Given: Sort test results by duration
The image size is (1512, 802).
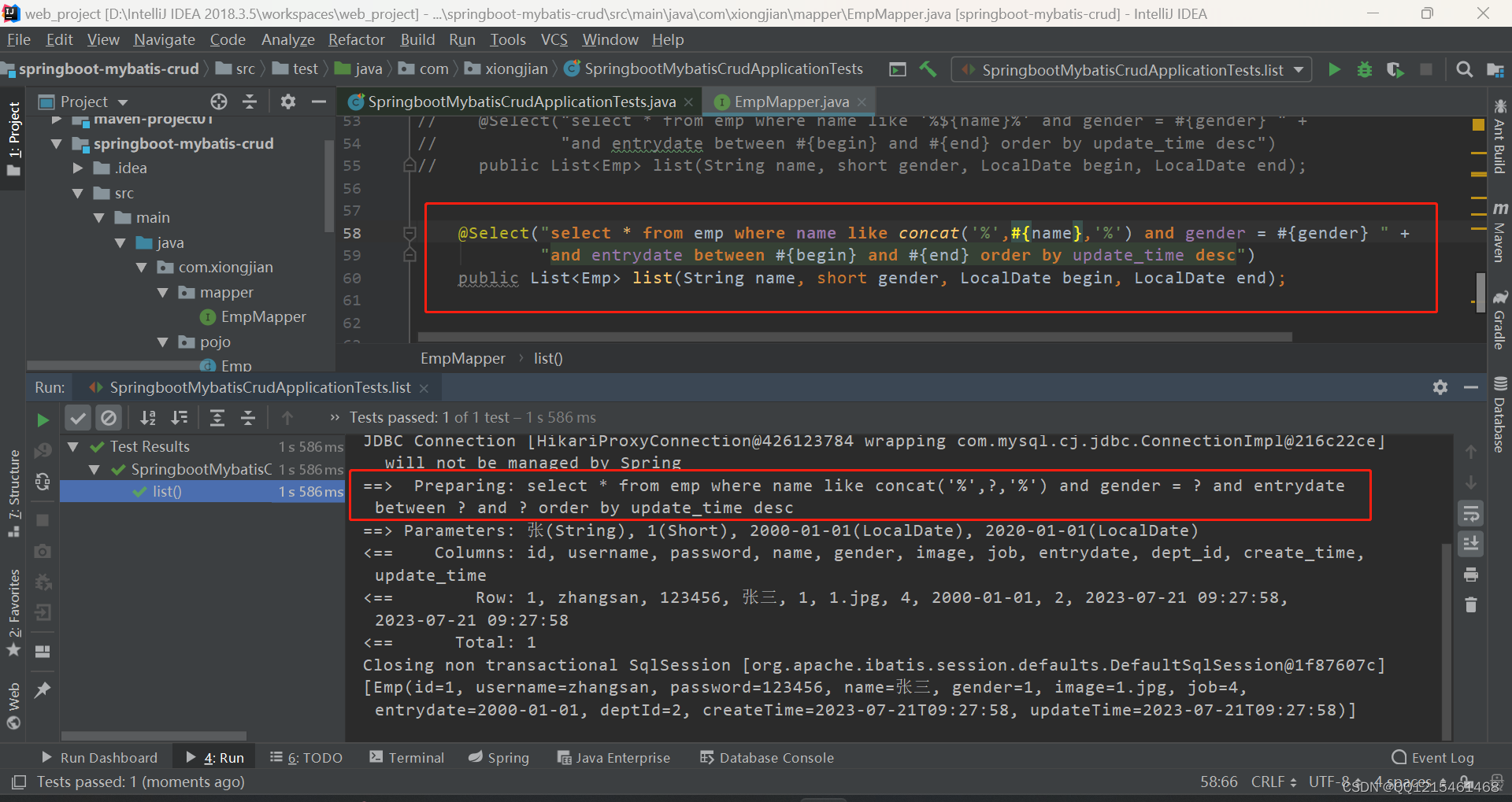Looking at the screenshot, I should 180,418.
